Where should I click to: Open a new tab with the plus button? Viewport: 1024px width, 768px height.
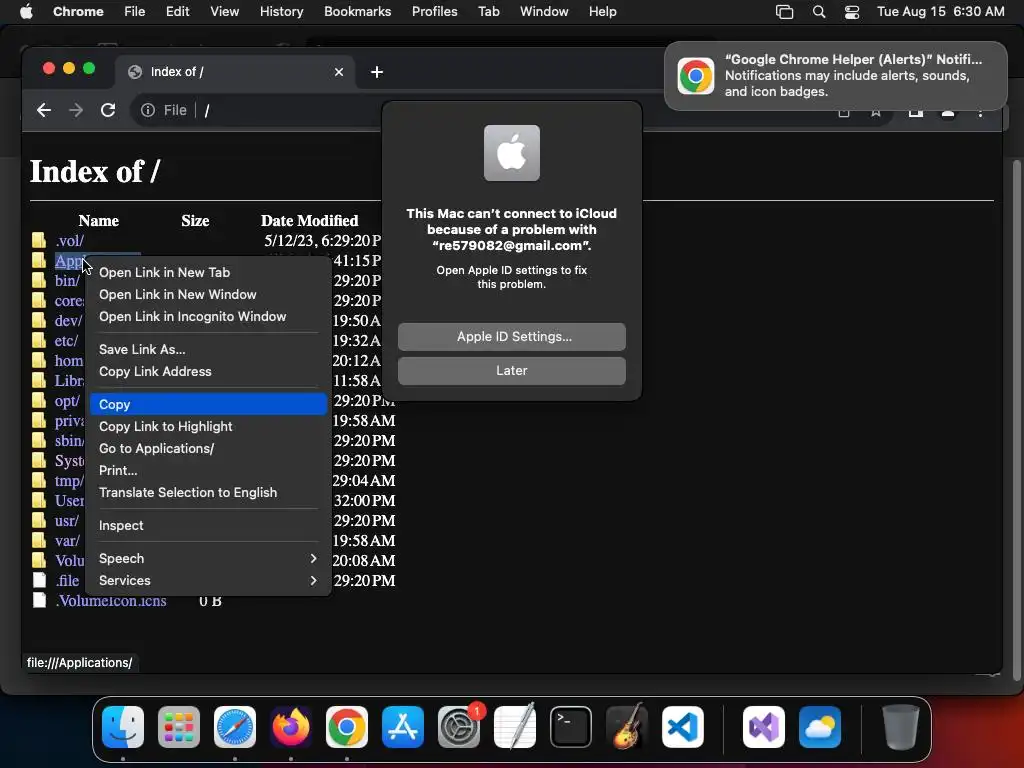tap(377, 72)
